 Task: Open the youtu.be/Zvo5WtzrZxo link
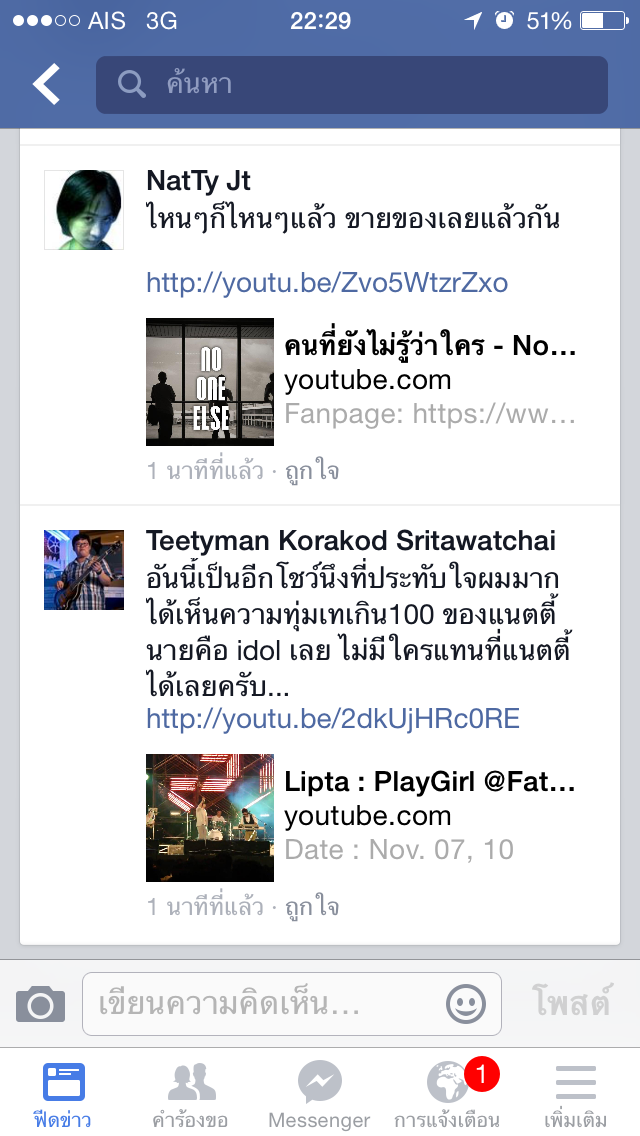(x=327, y=283)
